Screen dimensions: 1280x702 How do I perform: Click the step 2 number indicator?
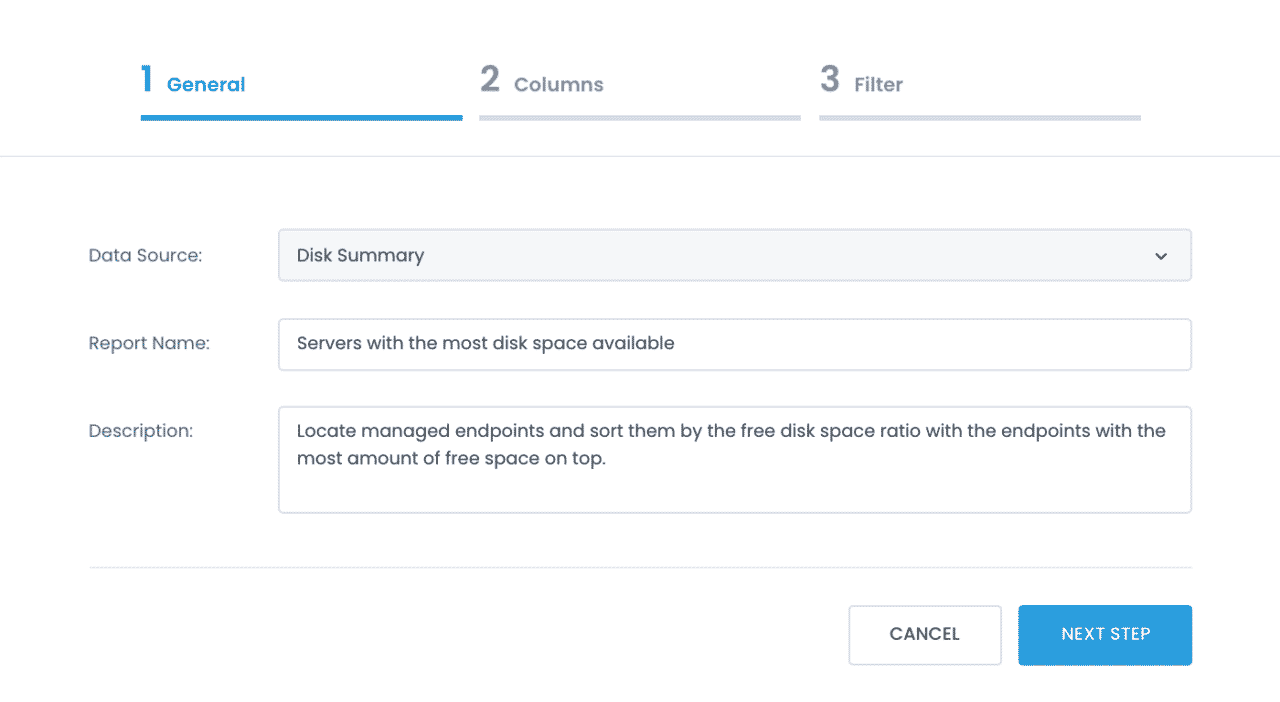click(489, 78)
